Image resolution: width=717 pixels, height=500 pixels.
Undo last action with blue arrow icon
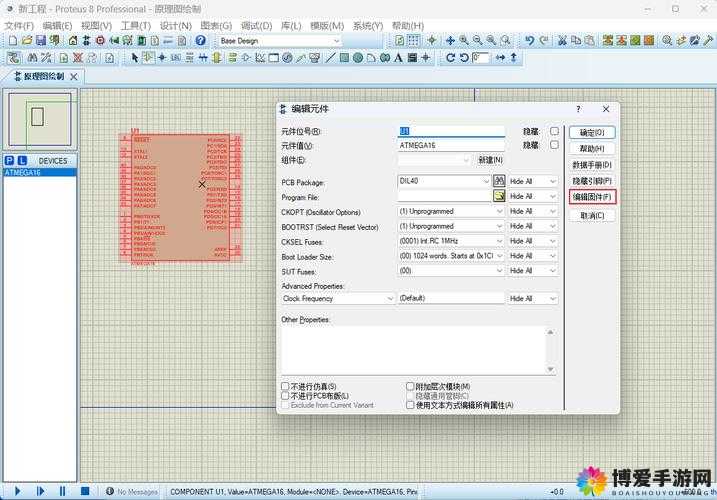click(x=530, y=41)
